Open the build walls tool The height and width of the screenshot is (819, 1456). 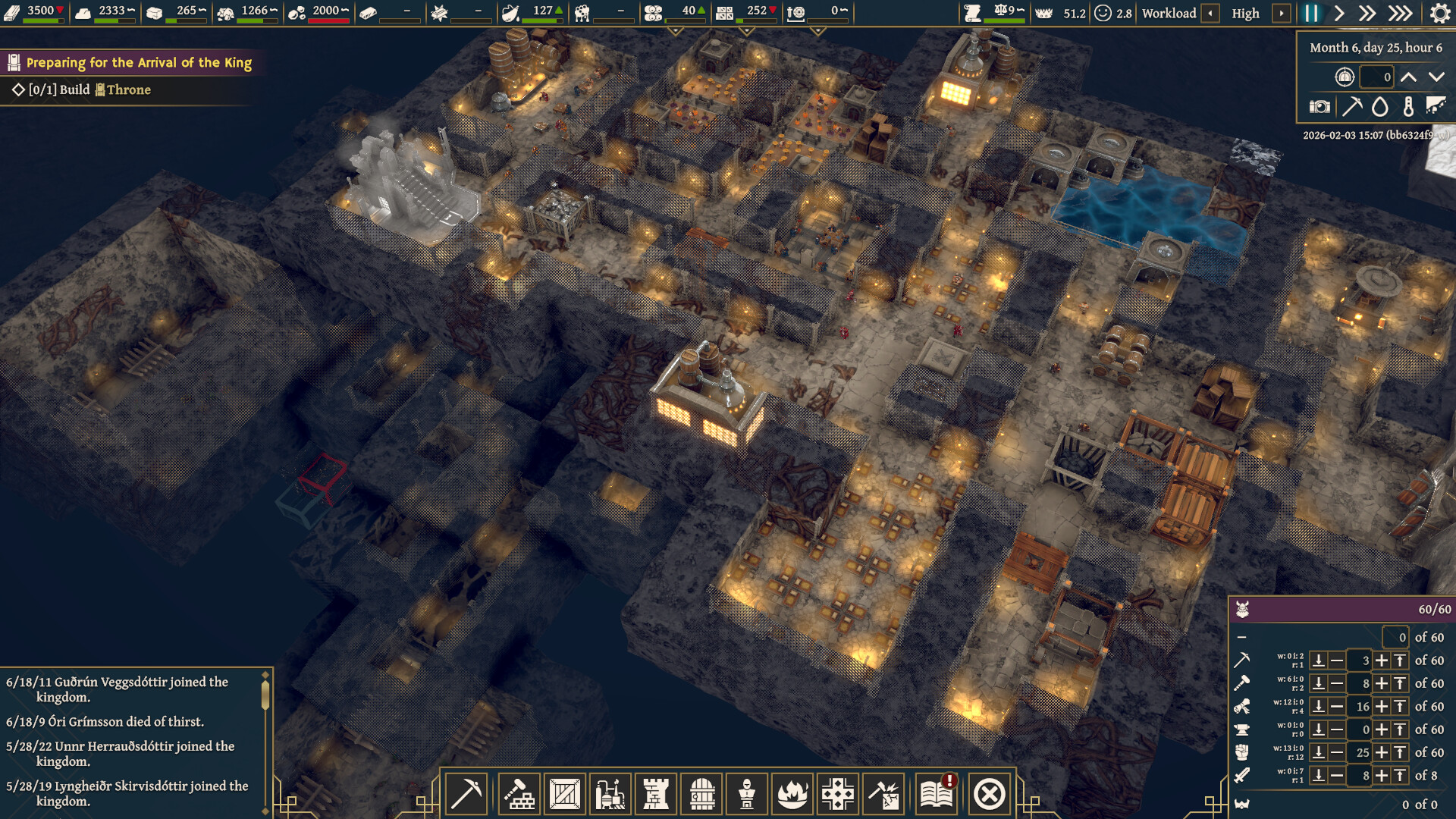[518, 792]
